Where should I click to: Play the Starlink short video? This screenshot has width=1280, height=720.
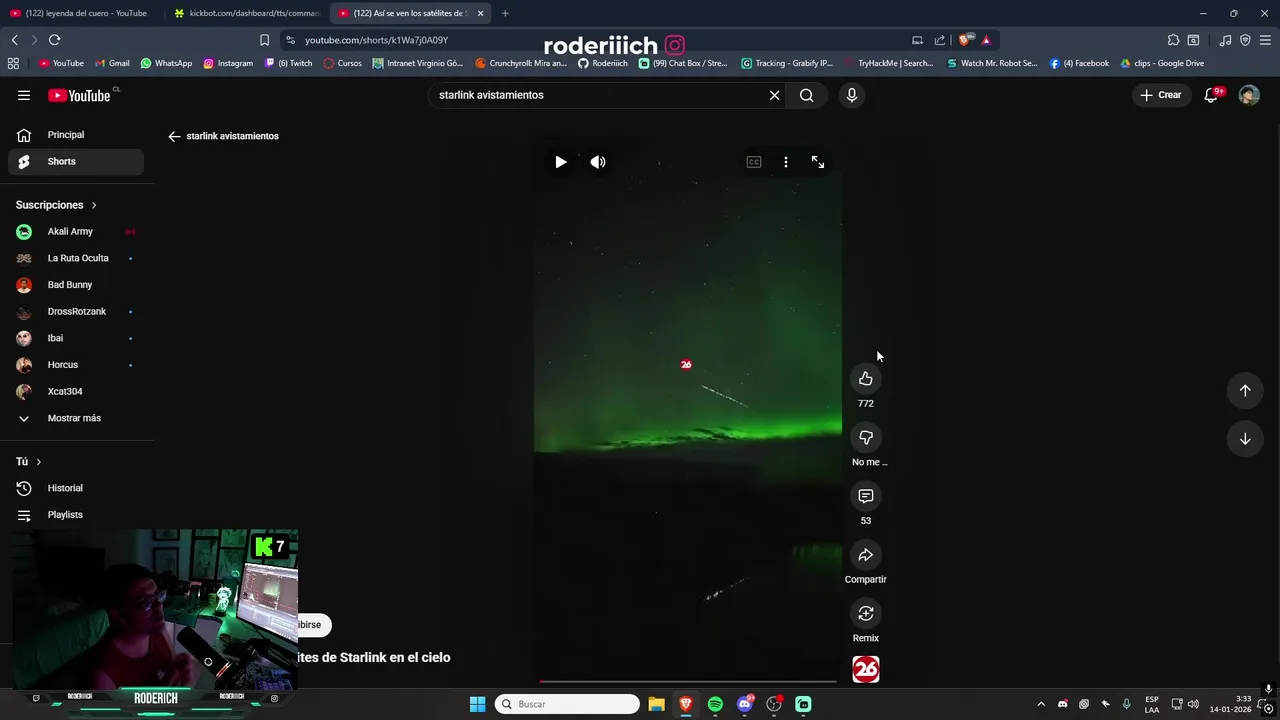pos(561,162)
